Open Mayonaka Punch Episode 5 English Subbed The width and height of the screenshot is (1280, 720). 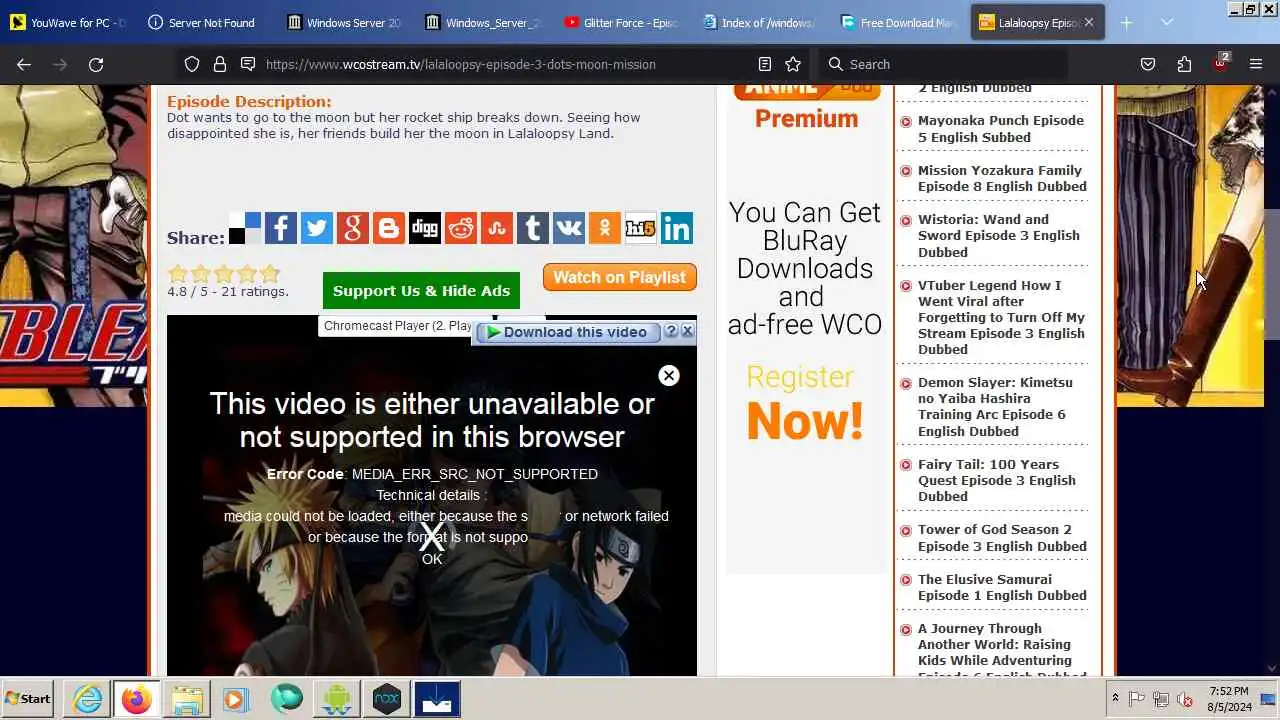pos(1001,129)
